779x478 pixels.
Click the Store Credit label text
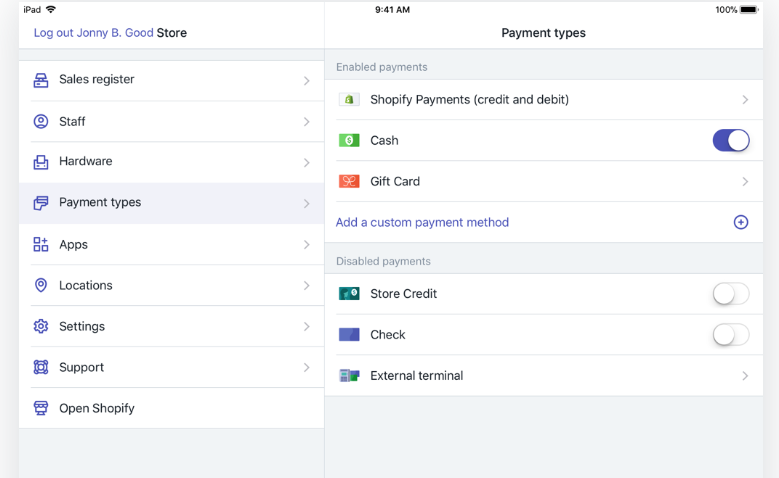403,294
